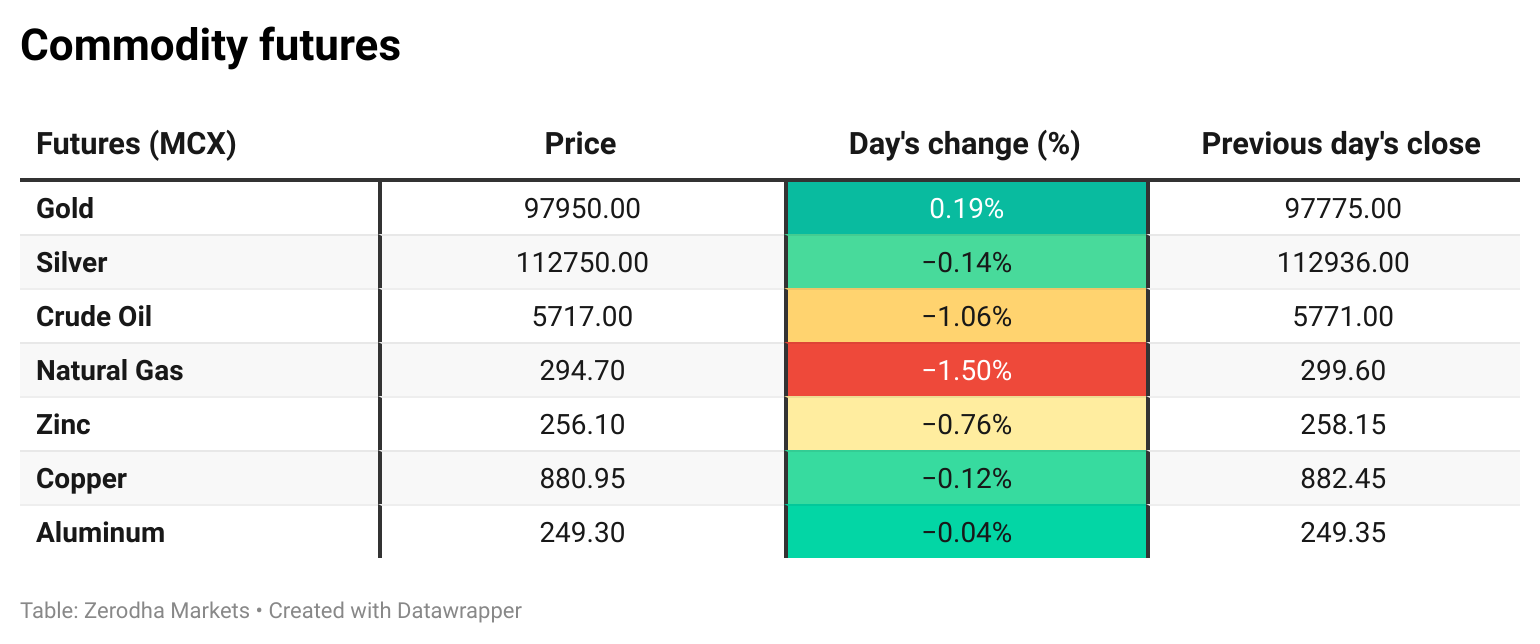Click the Crude Oil row label
This screenshot has width=1540, height=644.
click(x=94, y=317)
